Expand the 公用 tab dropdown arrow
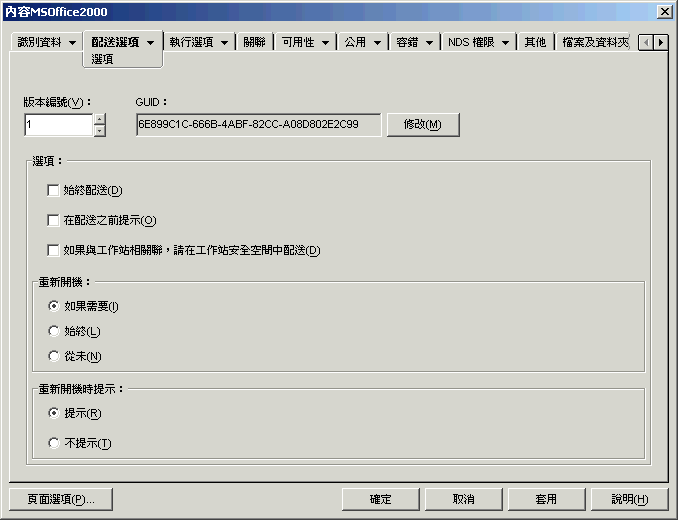The image size is (678, 520). click(377, 43)
